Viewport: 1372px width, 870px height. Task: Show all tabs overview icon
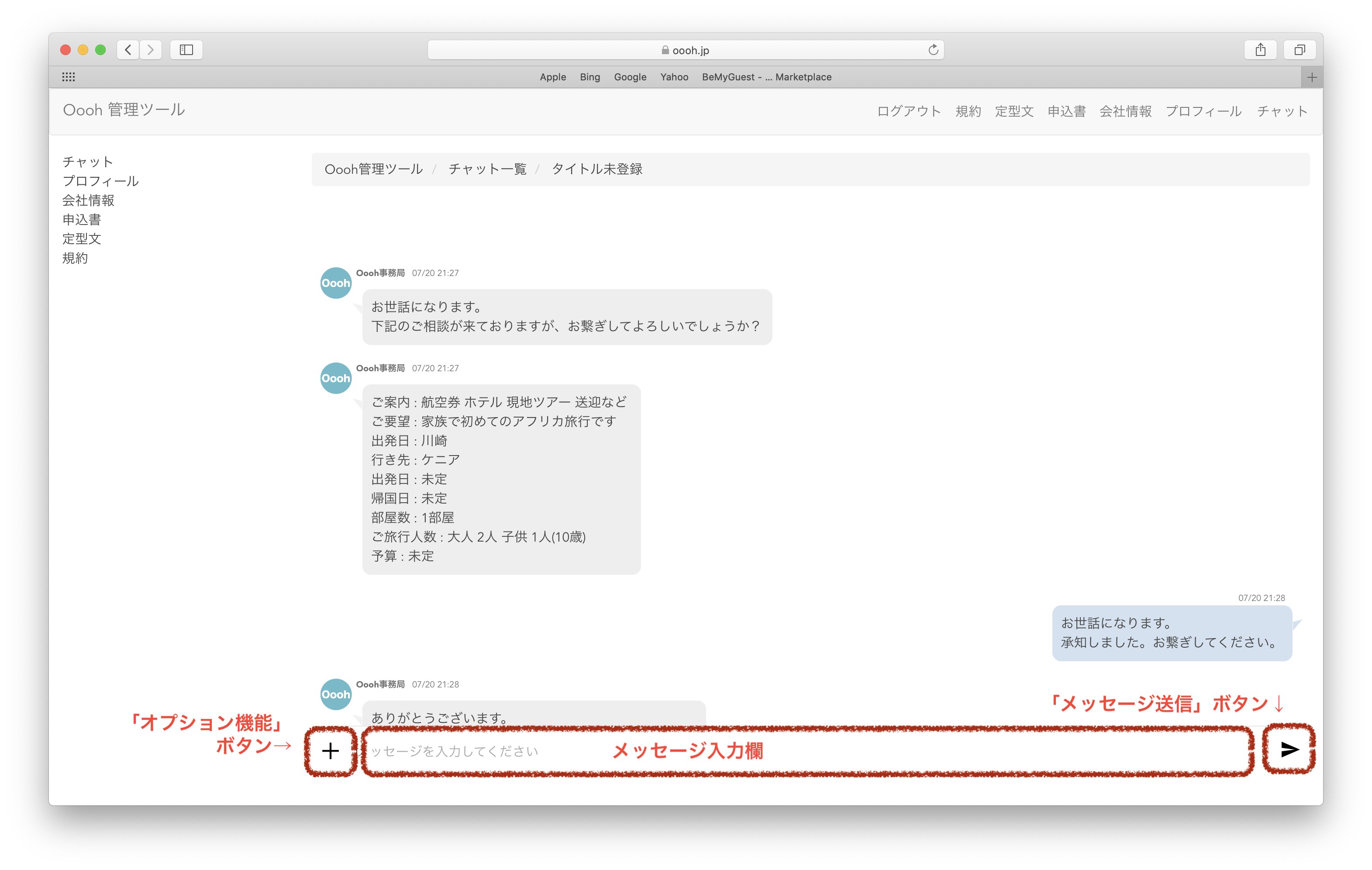point(1300,49)
